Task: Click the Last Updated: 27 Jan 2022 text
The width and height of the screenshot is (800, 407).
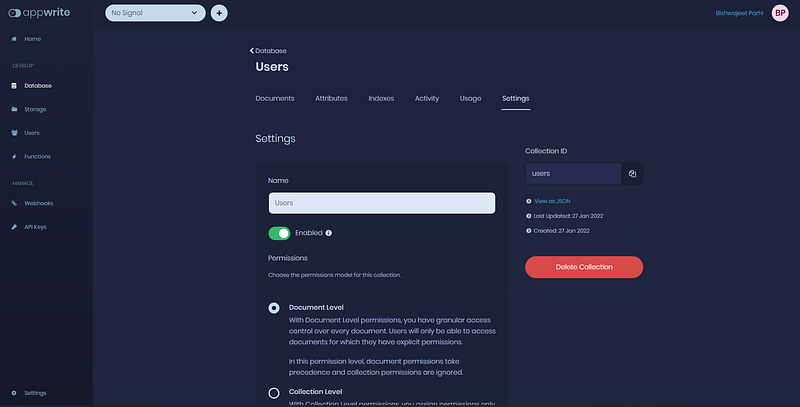Action: pos(568,216)
